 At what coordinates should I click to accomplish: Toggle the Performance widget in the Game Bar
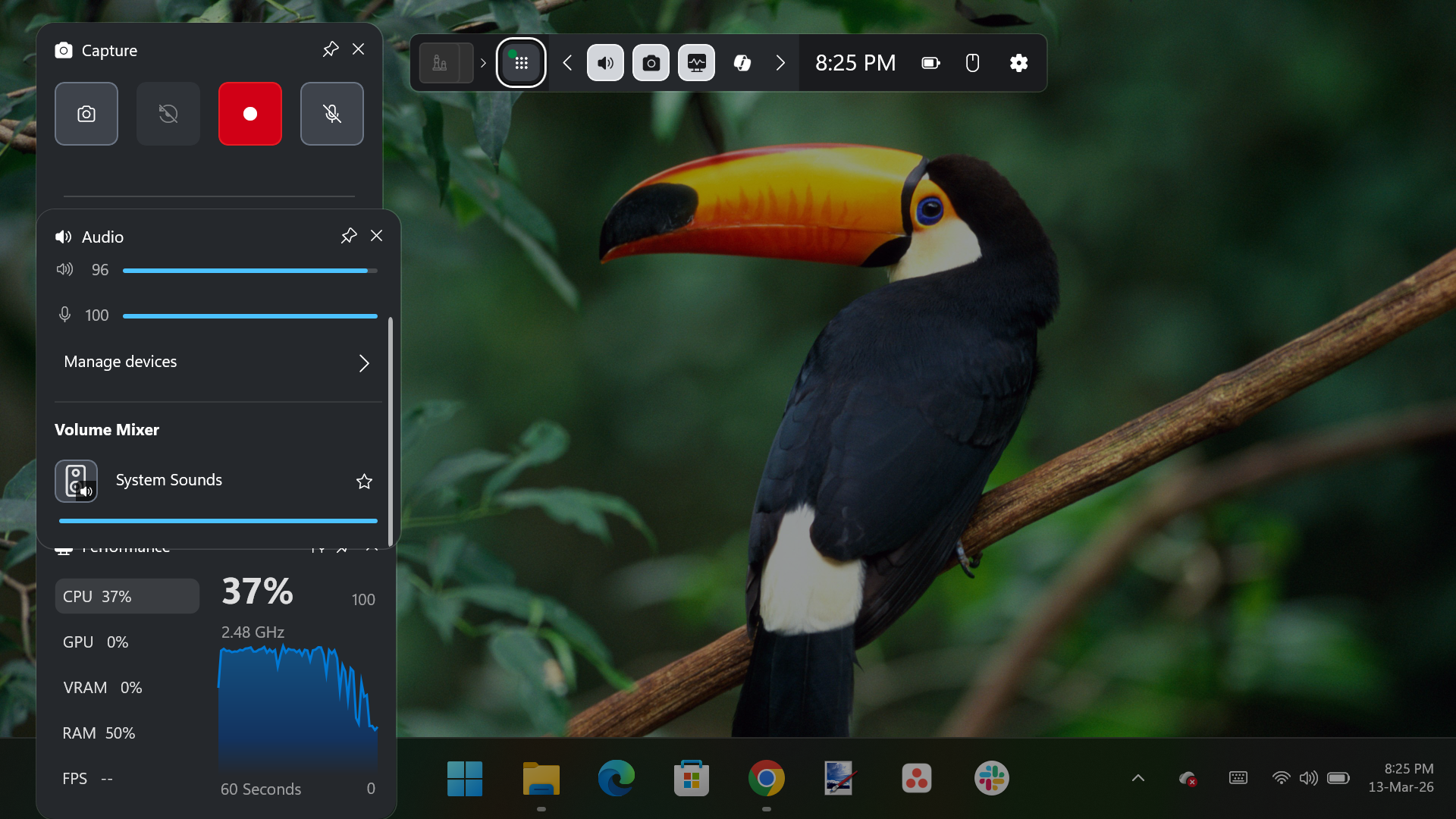pos(696,63)
